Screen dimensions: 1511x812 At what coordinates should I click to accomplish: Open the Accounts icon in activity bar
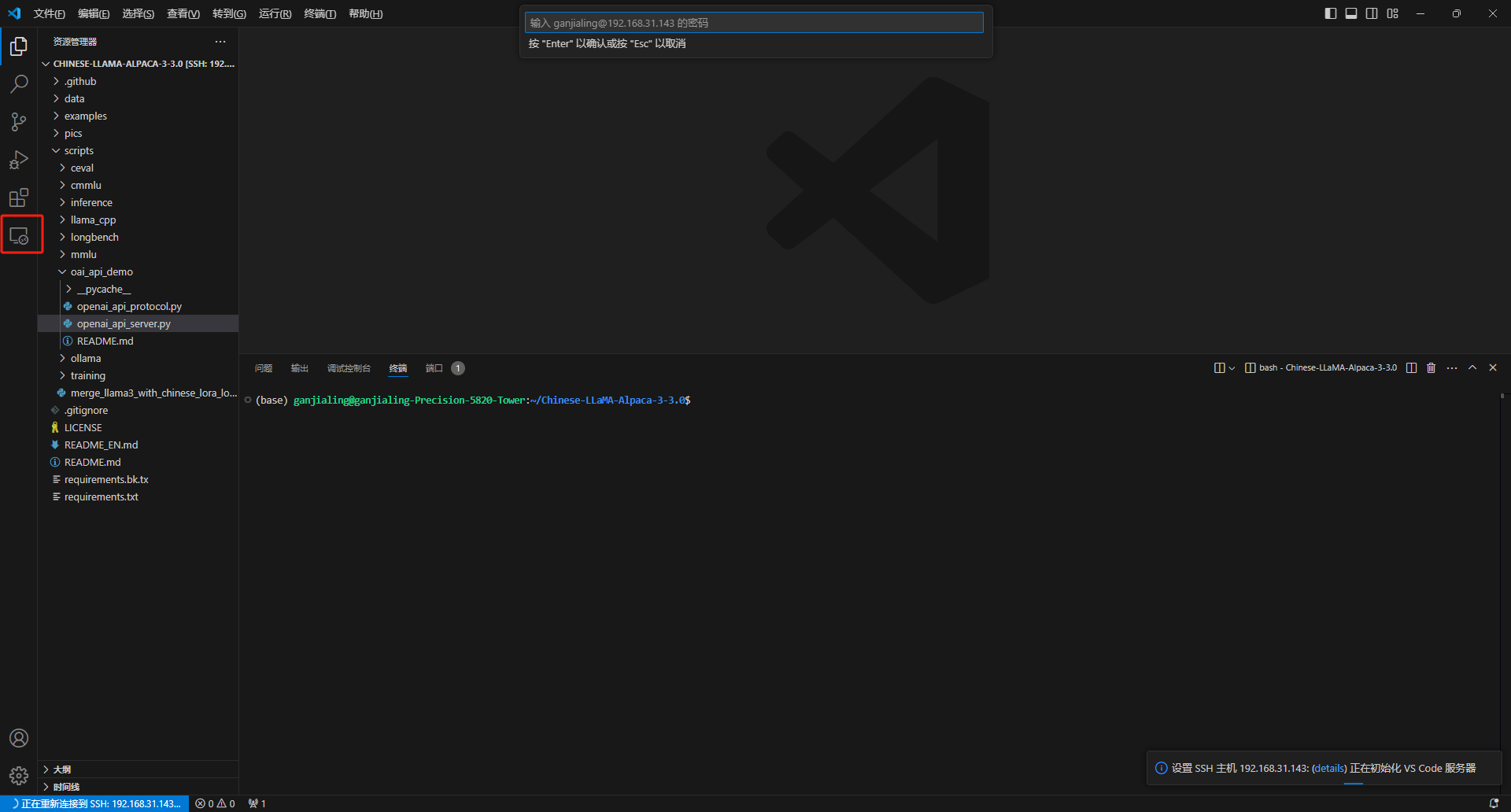(19, 738)
